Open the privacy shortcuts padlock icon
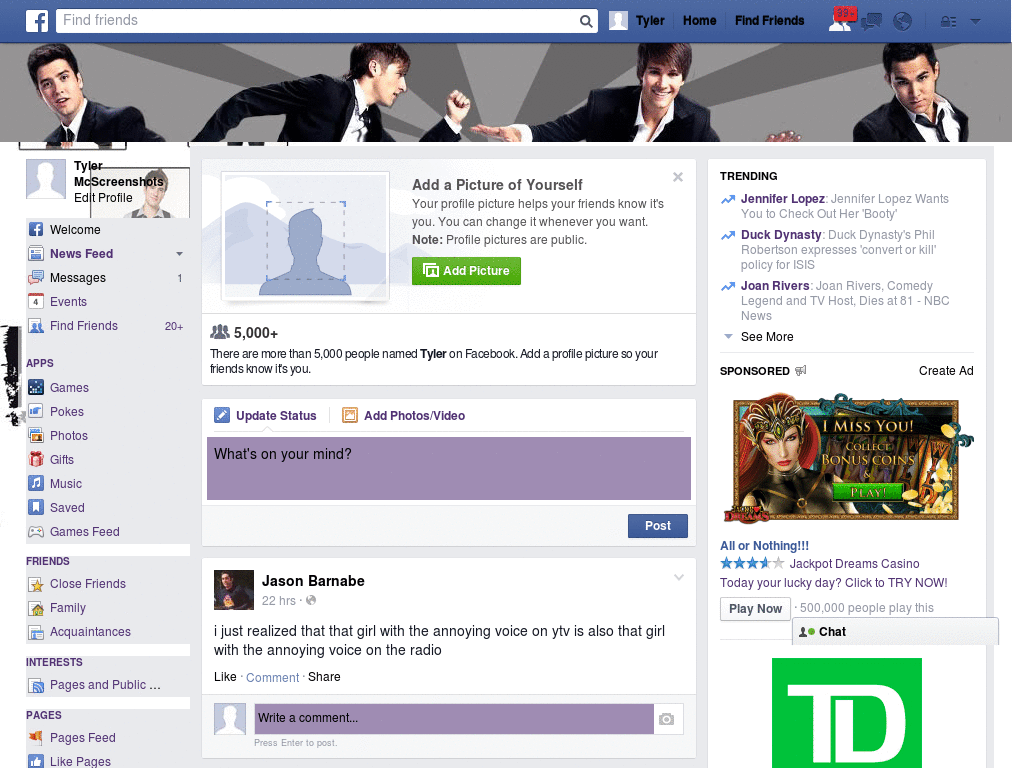This screenshot has width=1024, height=768. pos(946,20)
